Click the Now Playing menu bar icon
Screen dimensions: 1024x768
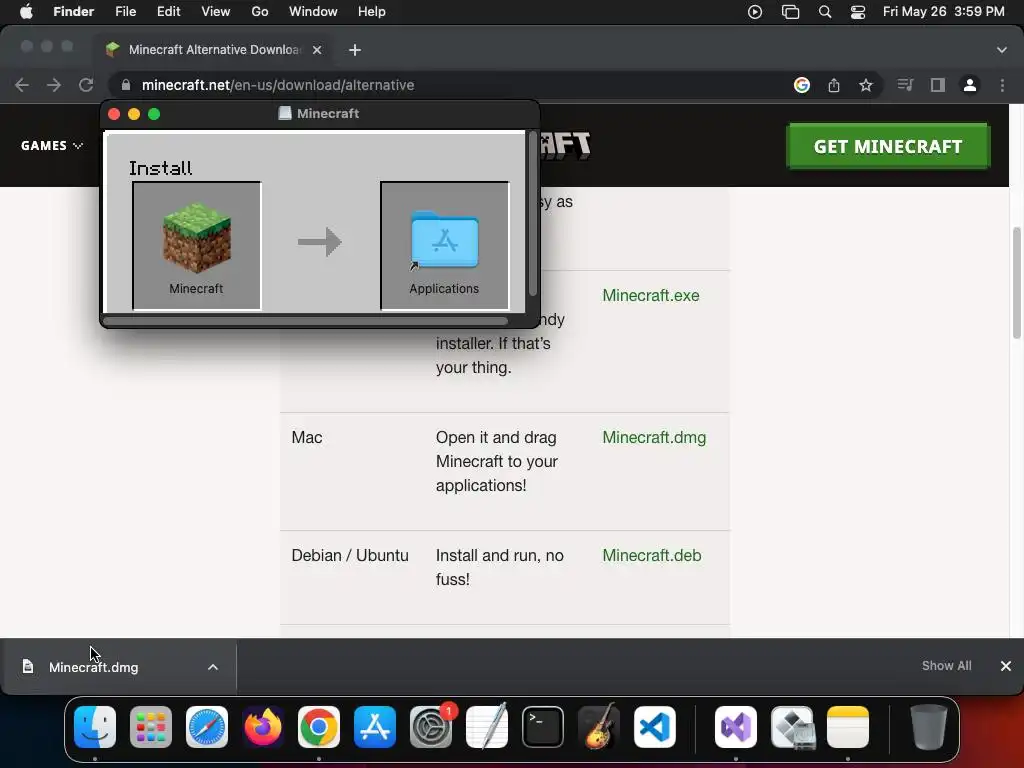coord(755,12)
